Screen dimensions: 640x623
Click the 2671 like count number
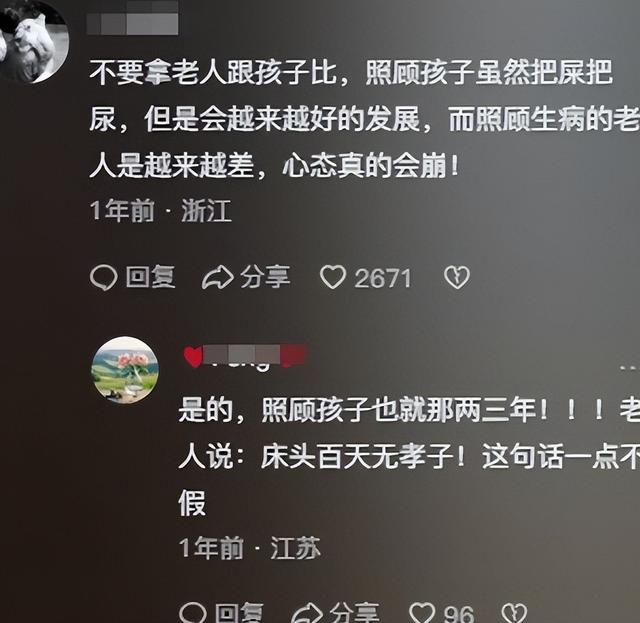coord(382,278)
